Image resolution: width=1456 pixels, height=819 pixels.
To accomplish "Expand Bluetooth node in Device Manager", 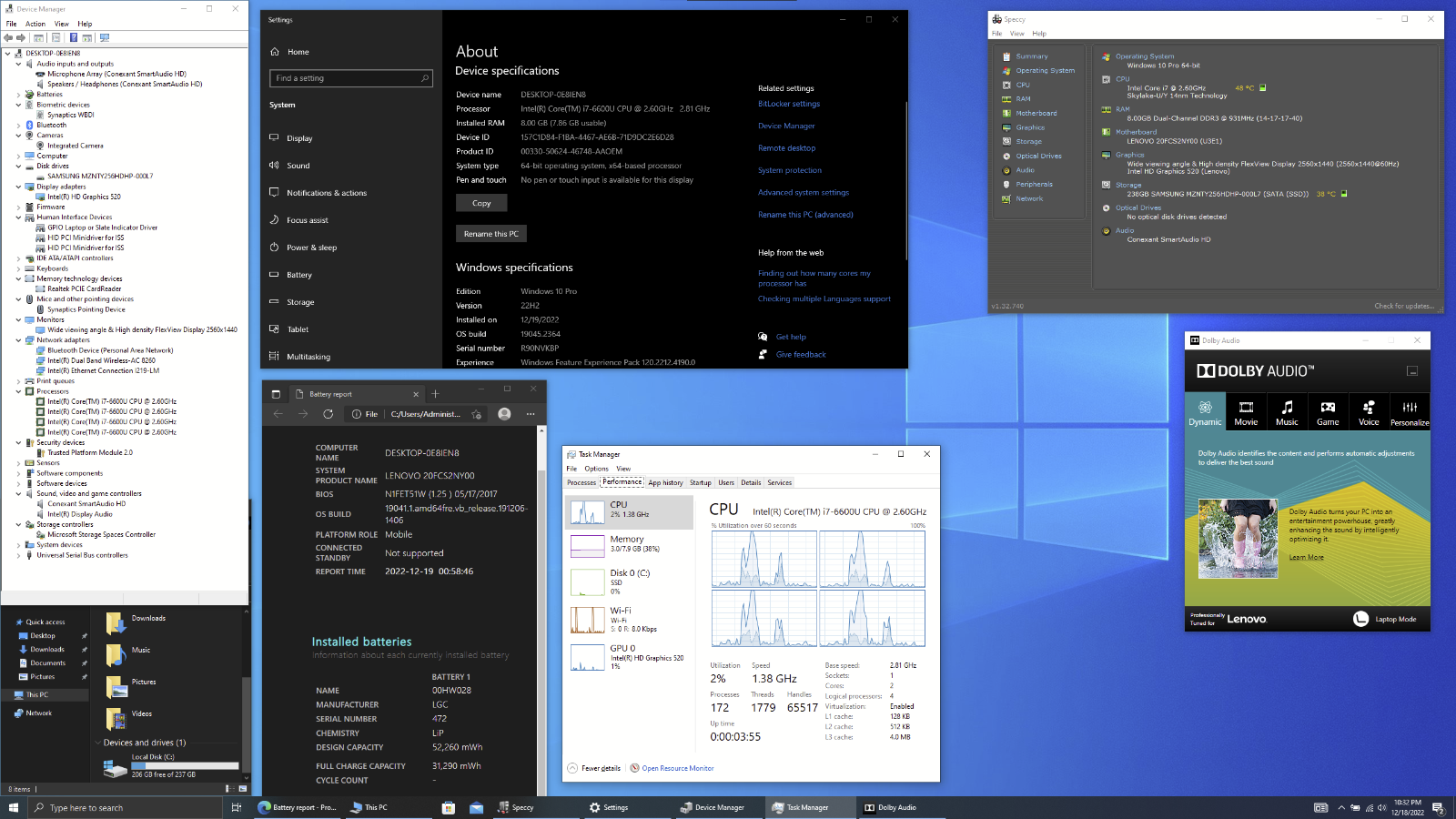I will (18, 126).
